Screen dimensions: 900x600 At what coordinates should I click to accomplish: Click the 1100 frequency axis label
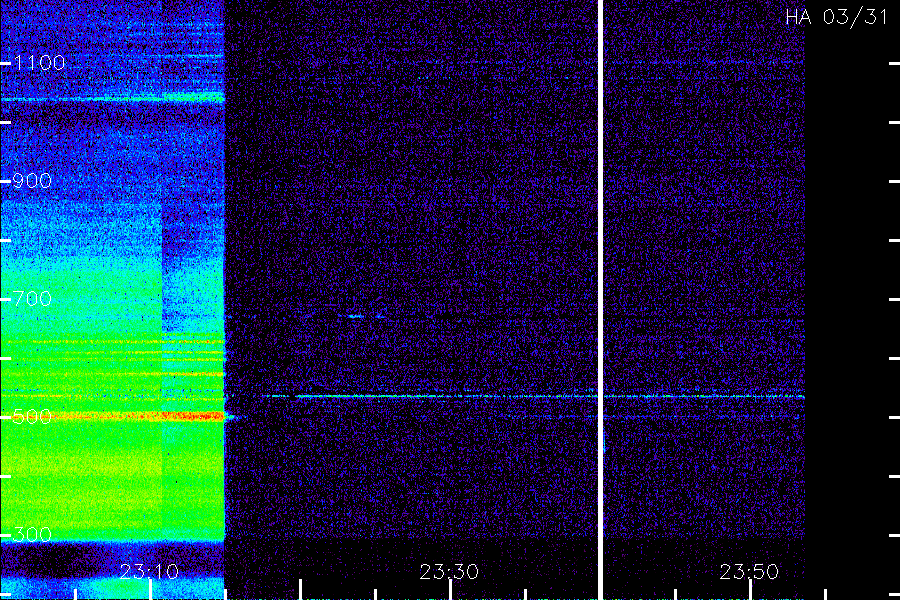click(39, 63)
